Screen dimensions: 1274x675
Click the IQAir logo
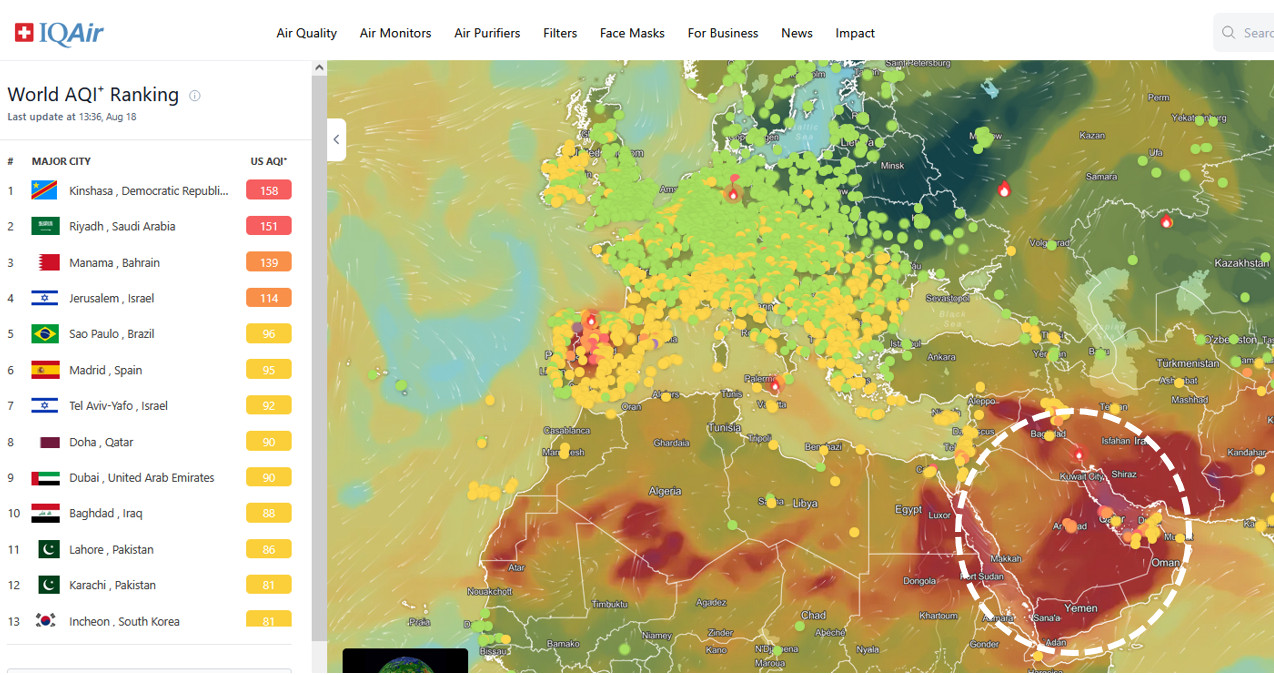tap(59, 33)
